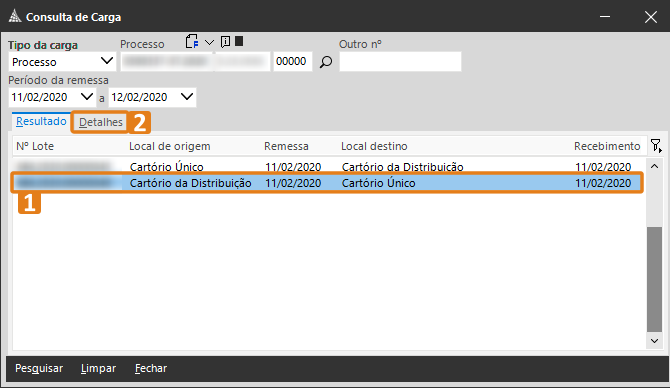This screenshot has width=670, height=388.
Task: Click into the Outro nº field
Action: pyautogui.click(x=400, y=62)
